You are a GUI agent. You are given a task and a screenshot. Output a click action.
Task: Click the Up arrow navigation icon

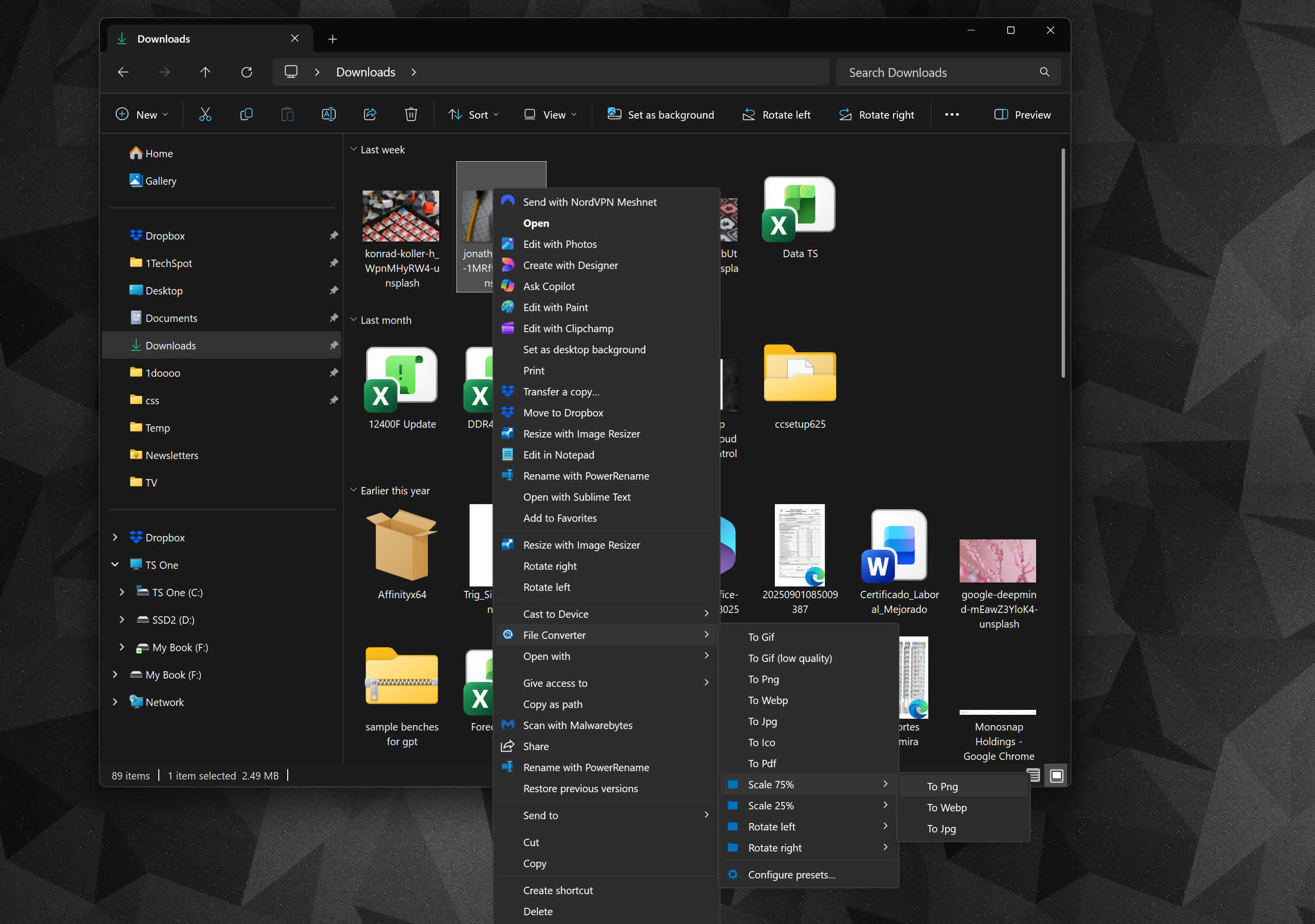[x=205, y=72]
